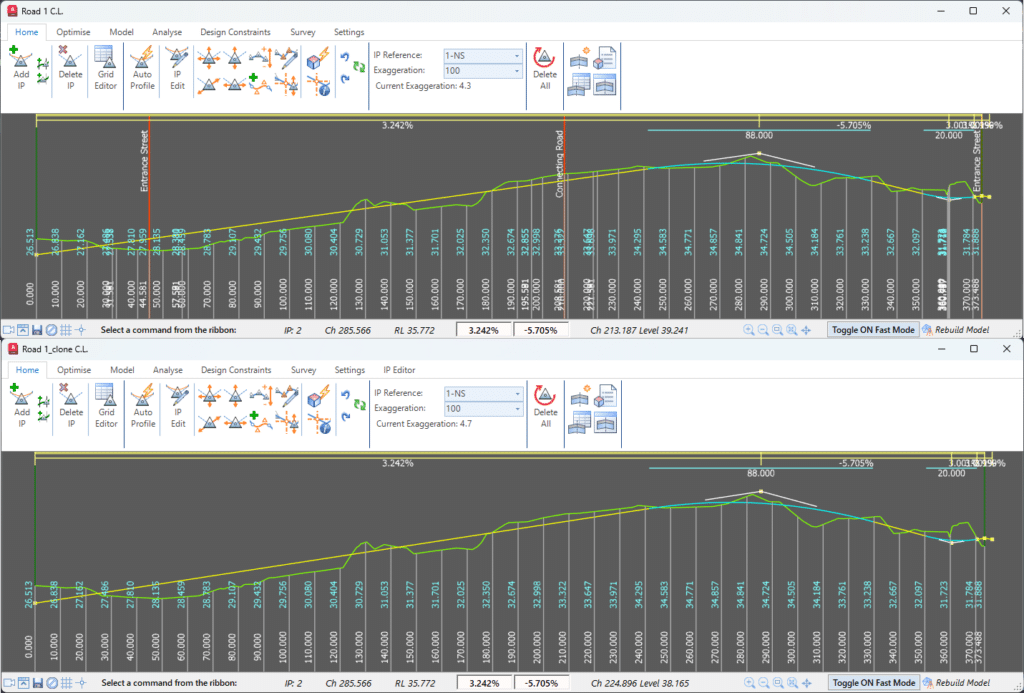Screen dimensions: 1024x693
Task: Open Grid Editor in Road 1 window
Action: 105,69
